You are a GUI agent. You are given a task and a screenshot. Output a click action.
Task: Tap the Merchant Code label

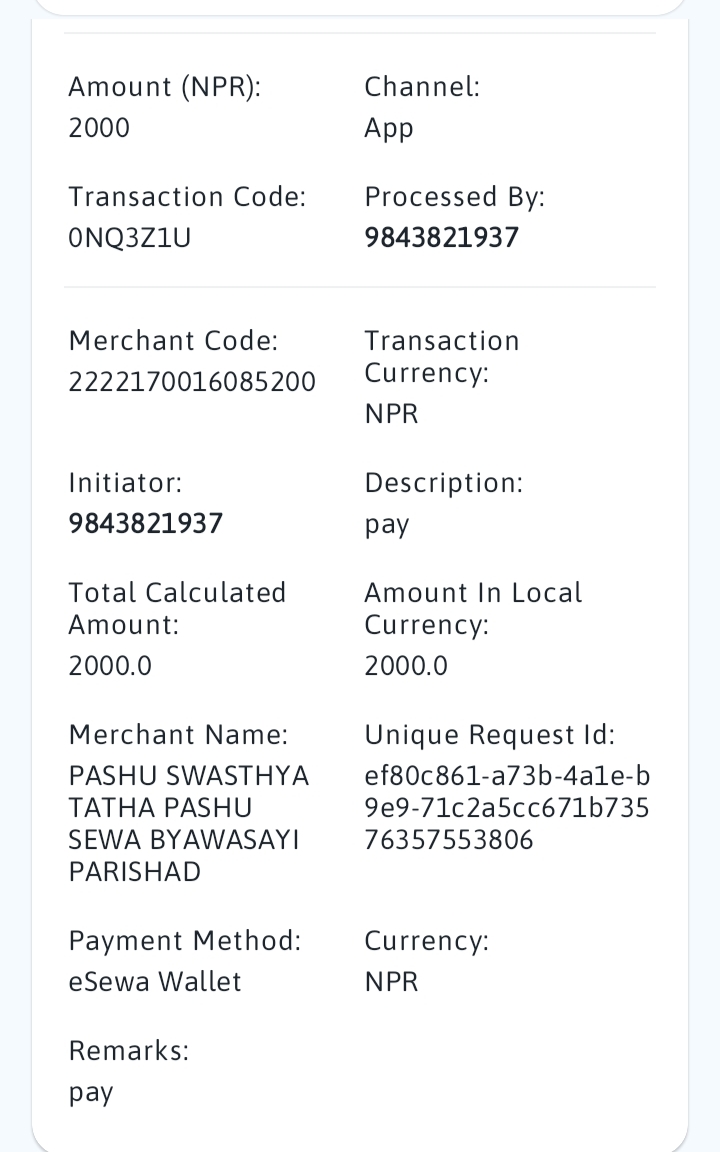coord(173,341)
